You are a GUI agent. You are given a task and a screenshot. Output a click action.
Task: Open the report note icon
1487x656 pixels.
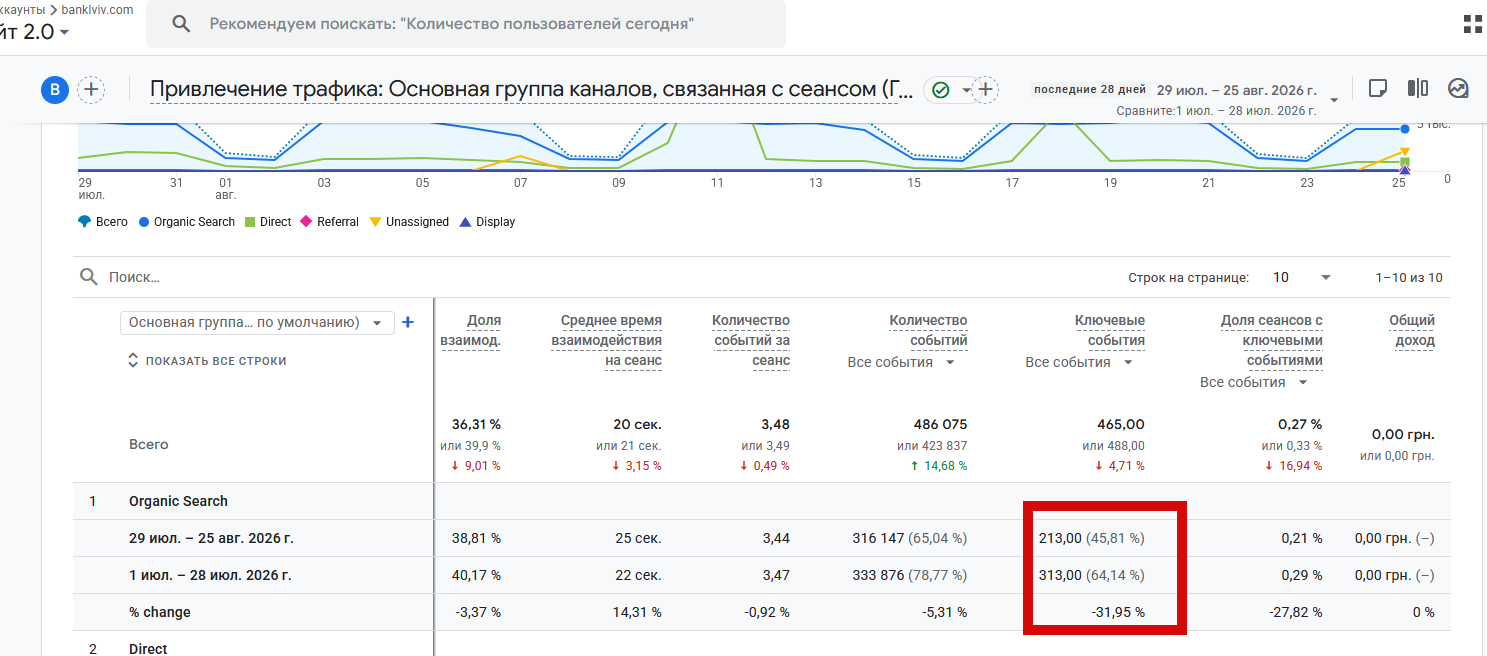pyautogui.click(x=1377, y=89)
